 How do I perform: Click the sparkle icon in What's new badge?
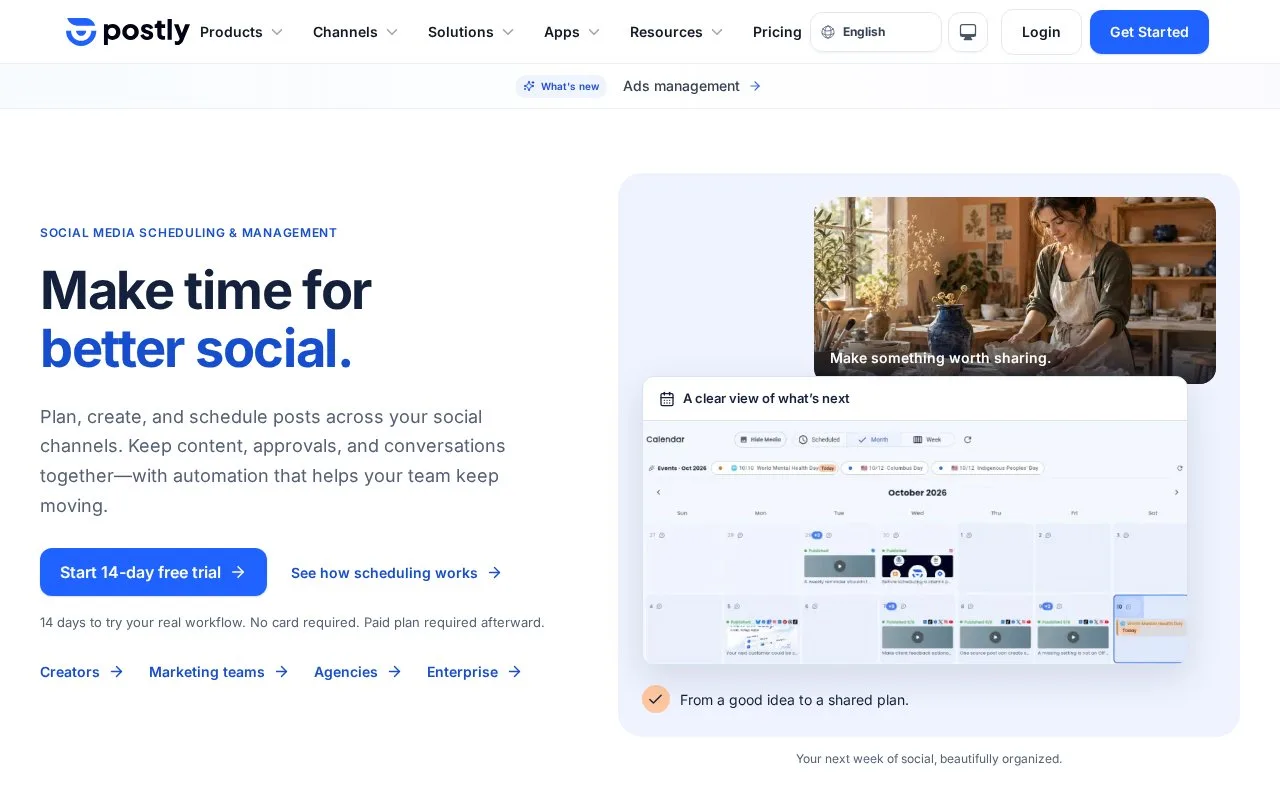coord(529,86)
